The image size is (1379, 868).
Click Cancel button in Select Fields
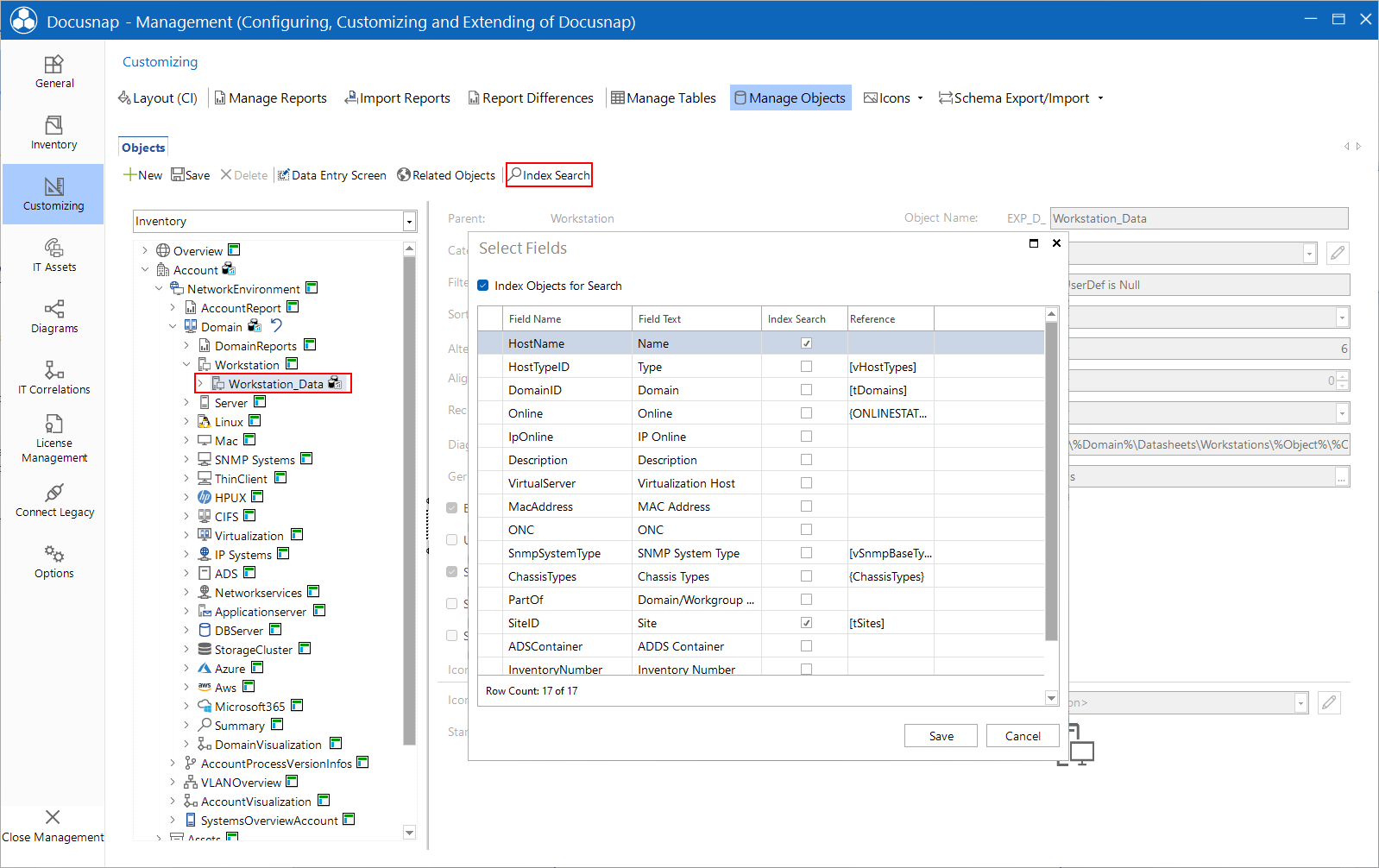pos(1023,736)
